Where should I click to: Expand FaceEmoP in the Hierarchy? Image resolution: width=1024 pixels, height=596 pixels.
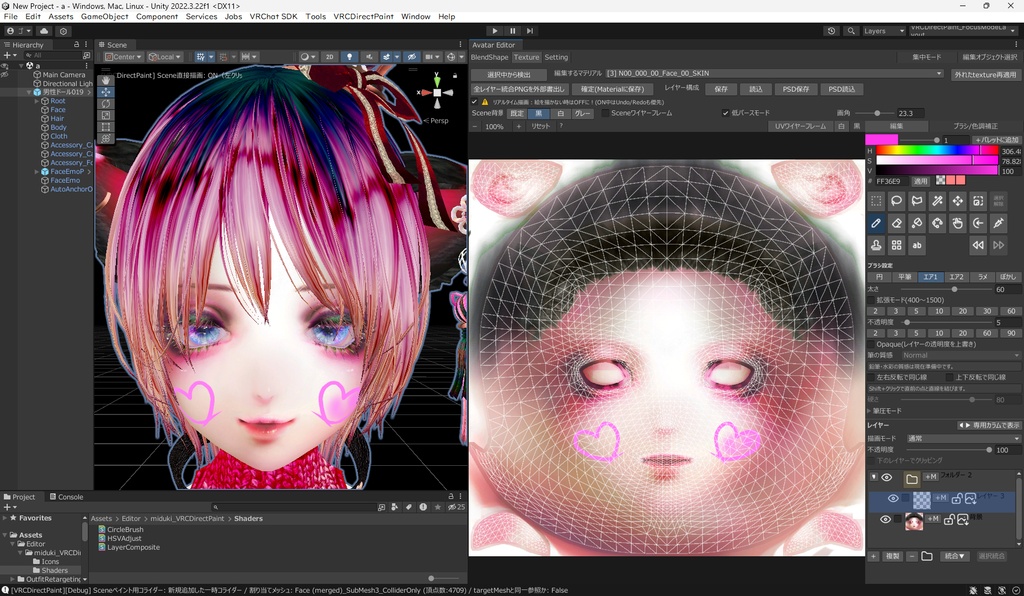pos(37,172)
